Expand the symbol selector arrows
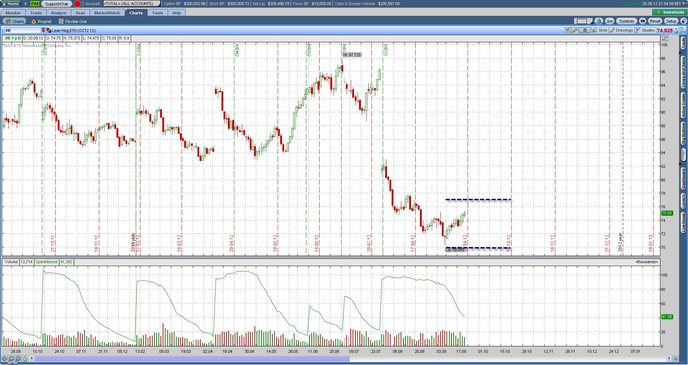688x365 pixels. [43, 30]
